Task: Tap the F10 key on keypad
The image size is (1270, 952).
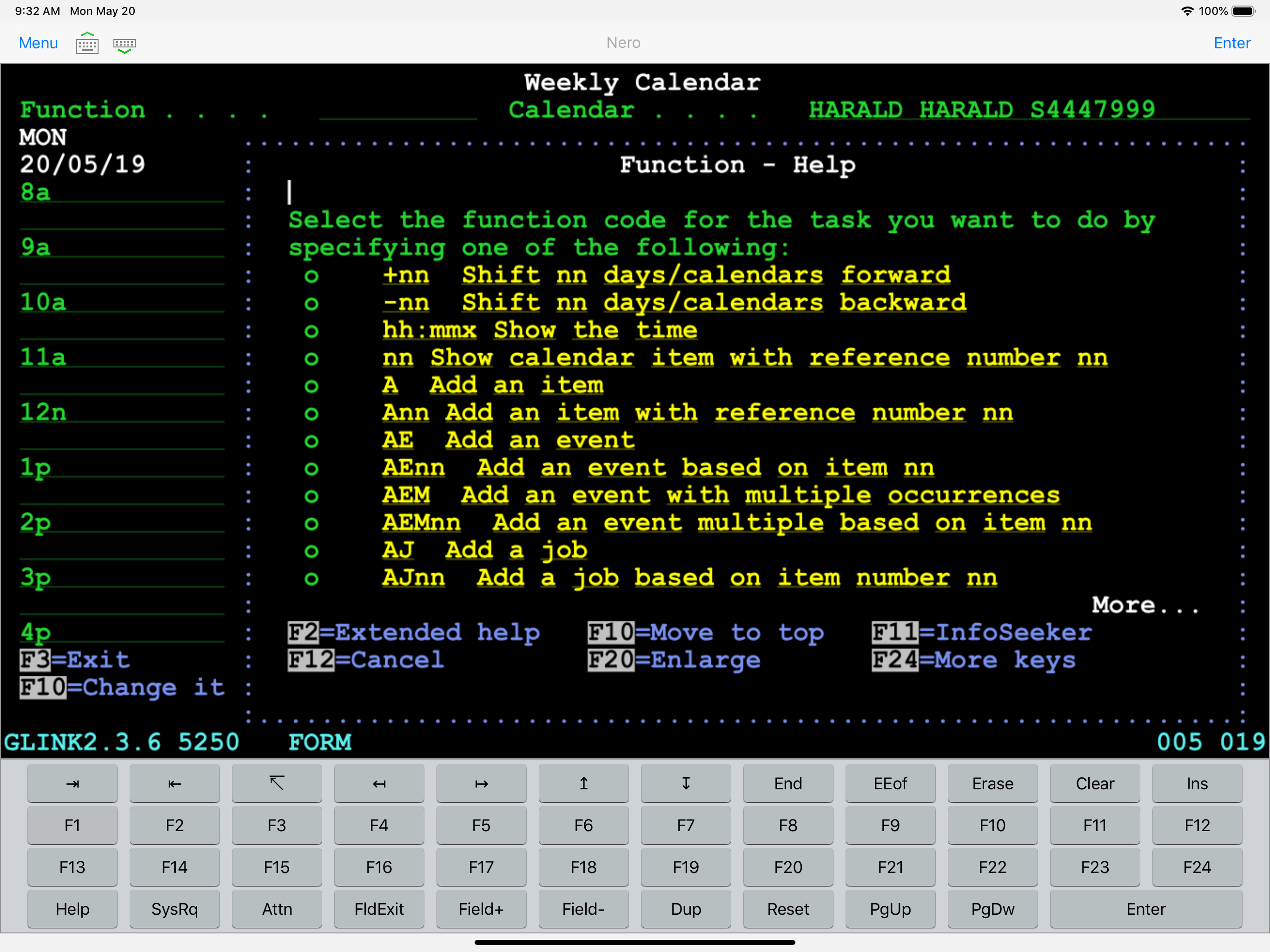Action: [x=992, y=825]
